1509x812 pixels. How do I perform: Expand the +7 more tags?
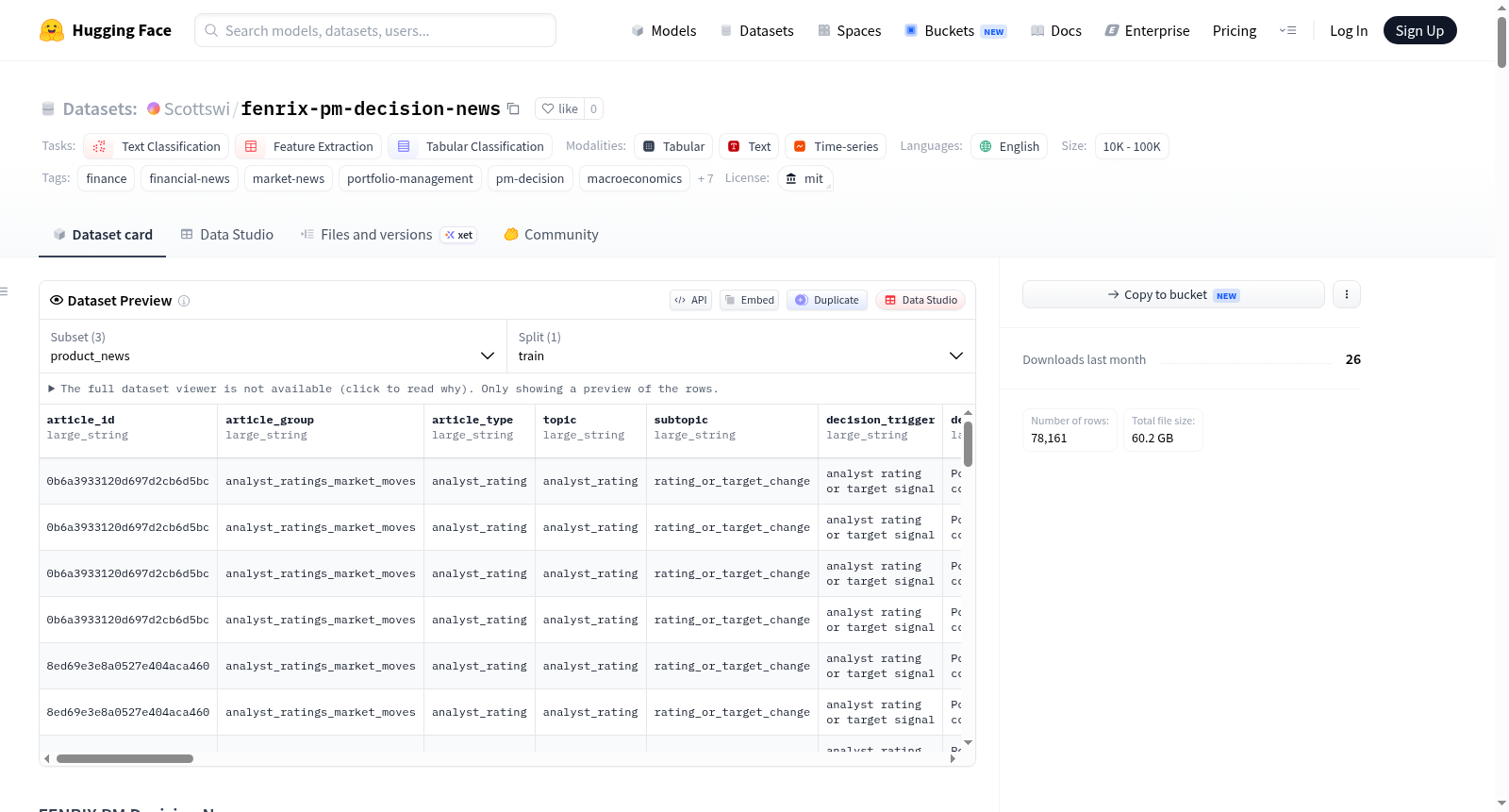tap(705, 178)
